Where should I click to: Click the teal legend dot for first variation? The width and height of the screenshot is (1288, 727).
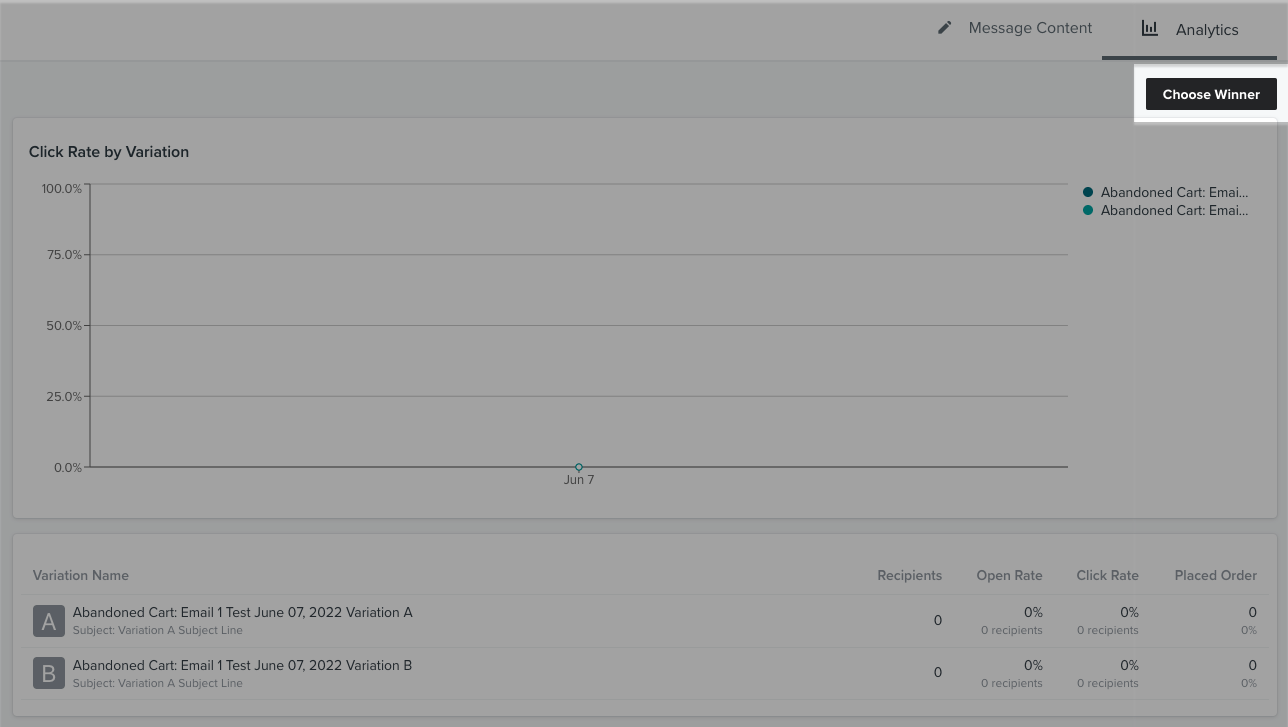[1088, 191]
